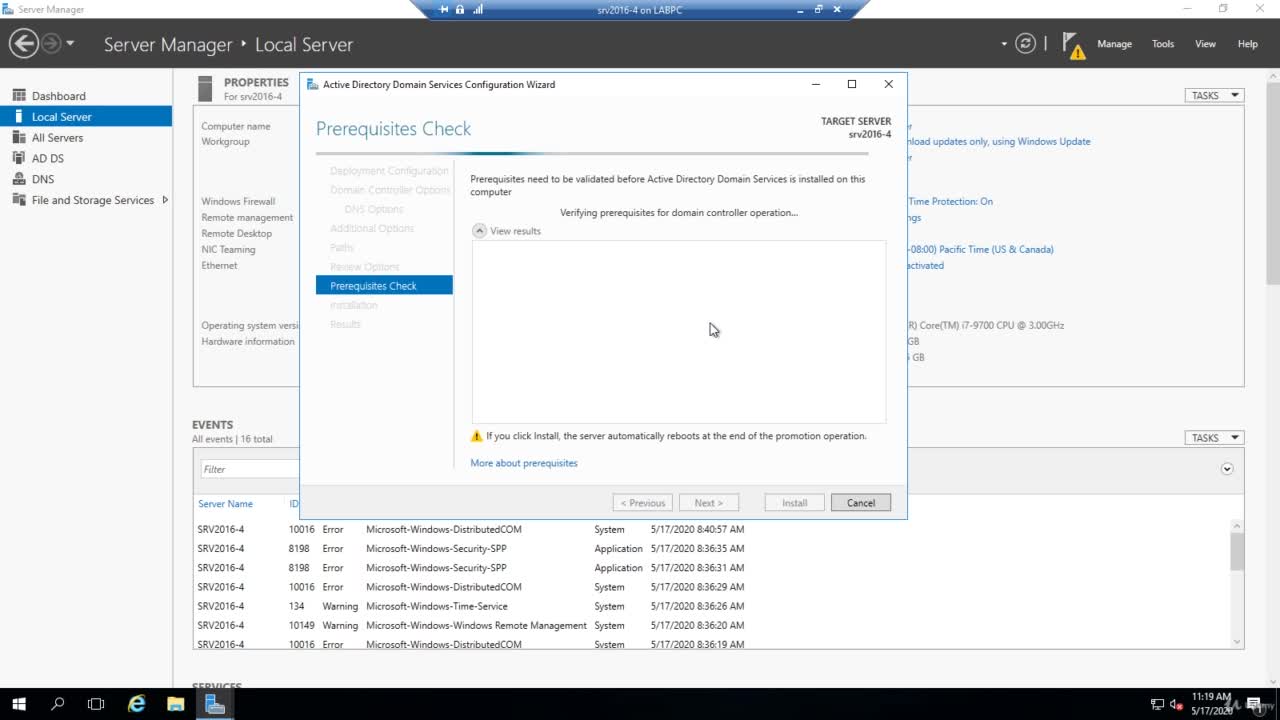The height and width of the screenshot is (720, 1280).
Task: Open the notifications flag with warning
Action: [x=1074, y=45]
